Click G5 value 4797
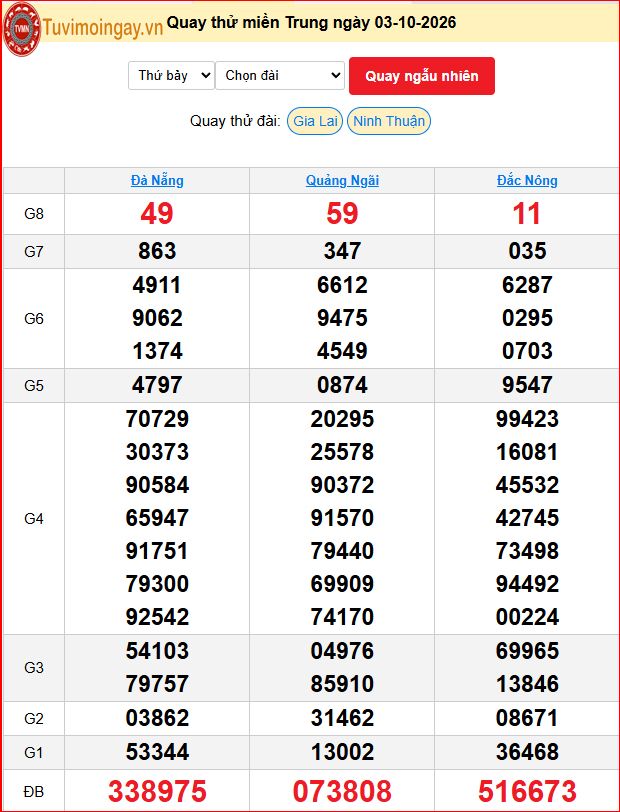Image resolution: width=620 pixels, height=812 pixels. pos(157,385)
